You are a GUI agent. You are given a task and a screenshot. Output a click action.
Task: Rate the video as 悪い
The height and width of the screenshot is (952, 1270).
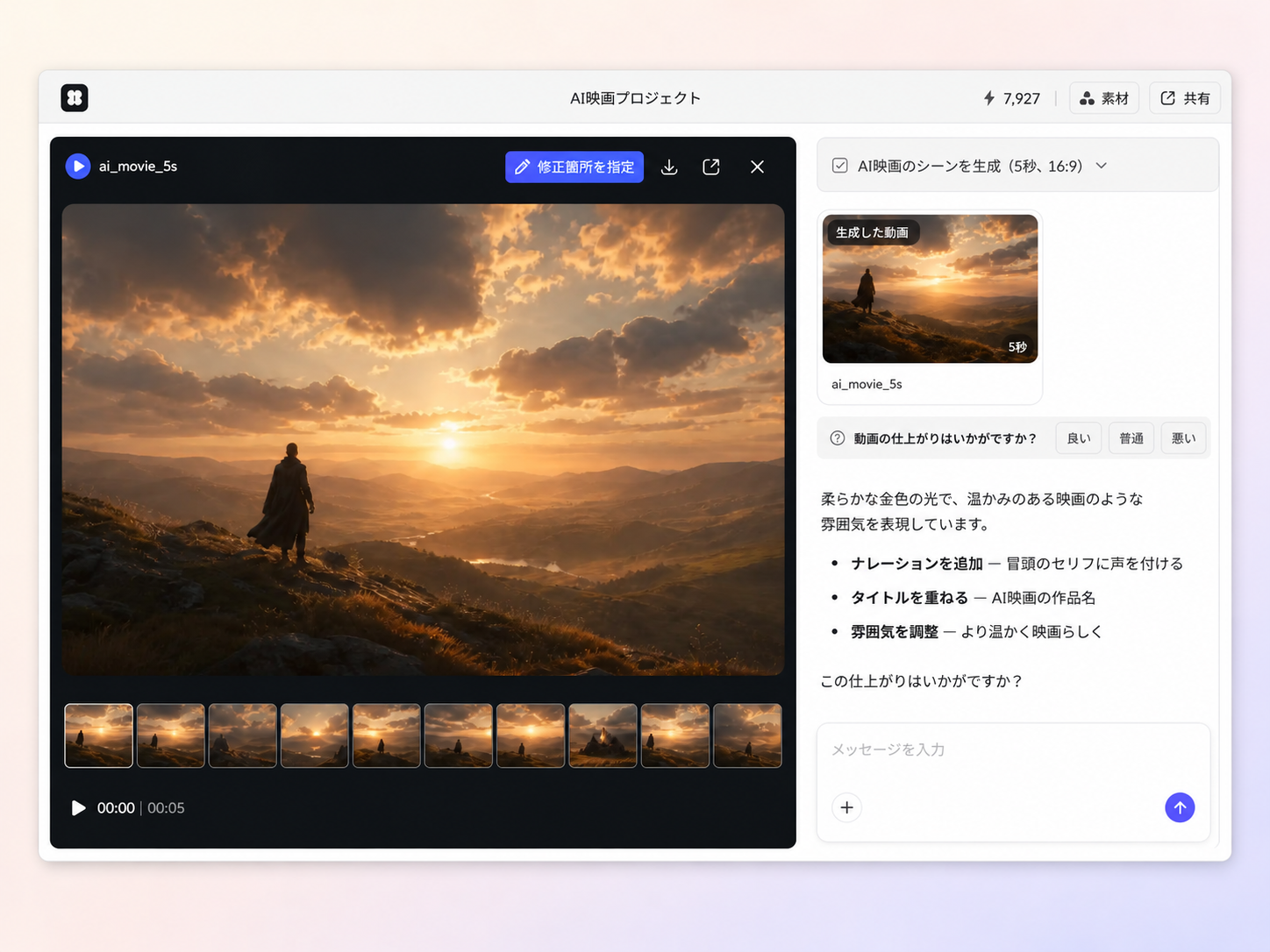point(1184,438)
